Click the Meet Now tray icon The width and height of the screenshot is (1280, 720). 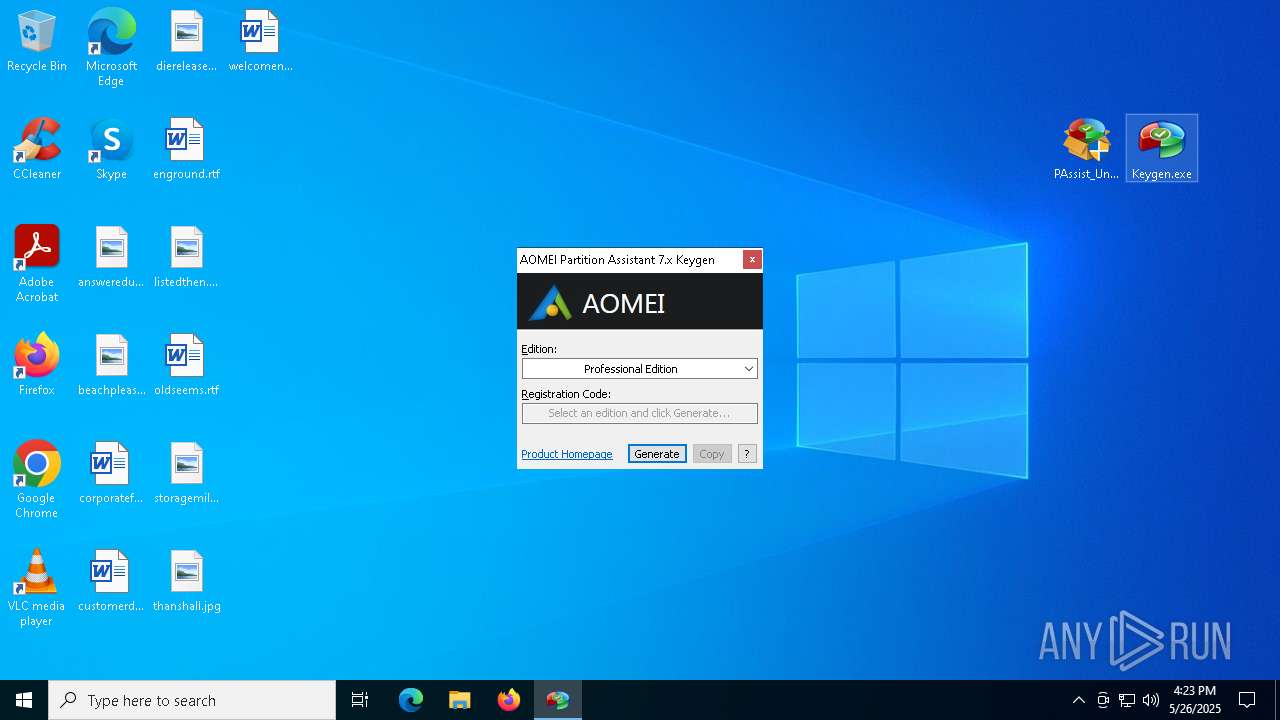click(x=1103, y=700)
